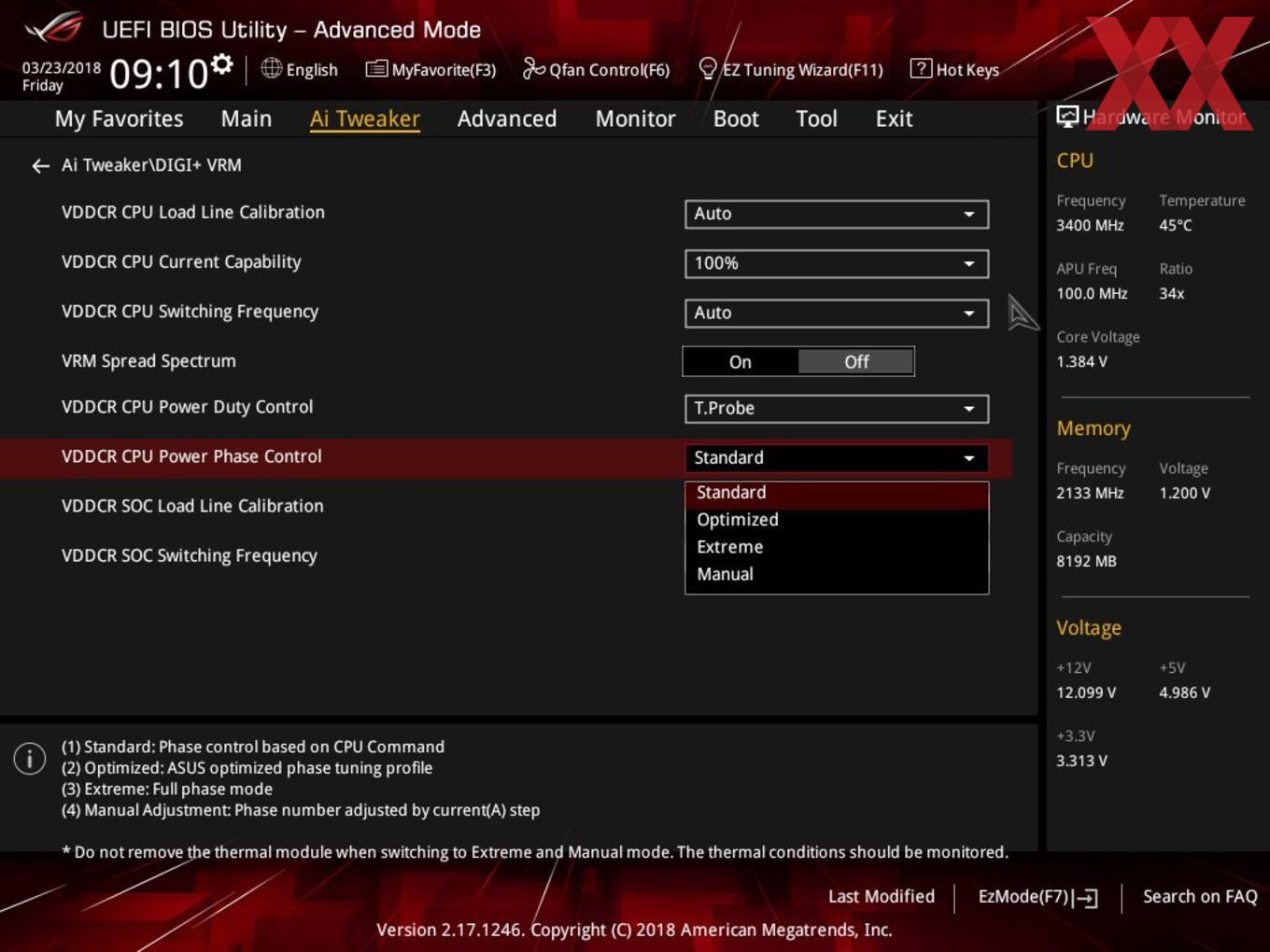Click the Ai Tweaker\DIGI+ VRM breadcrumb
This screenshot has width=1270, height=952.
(151, 165)
